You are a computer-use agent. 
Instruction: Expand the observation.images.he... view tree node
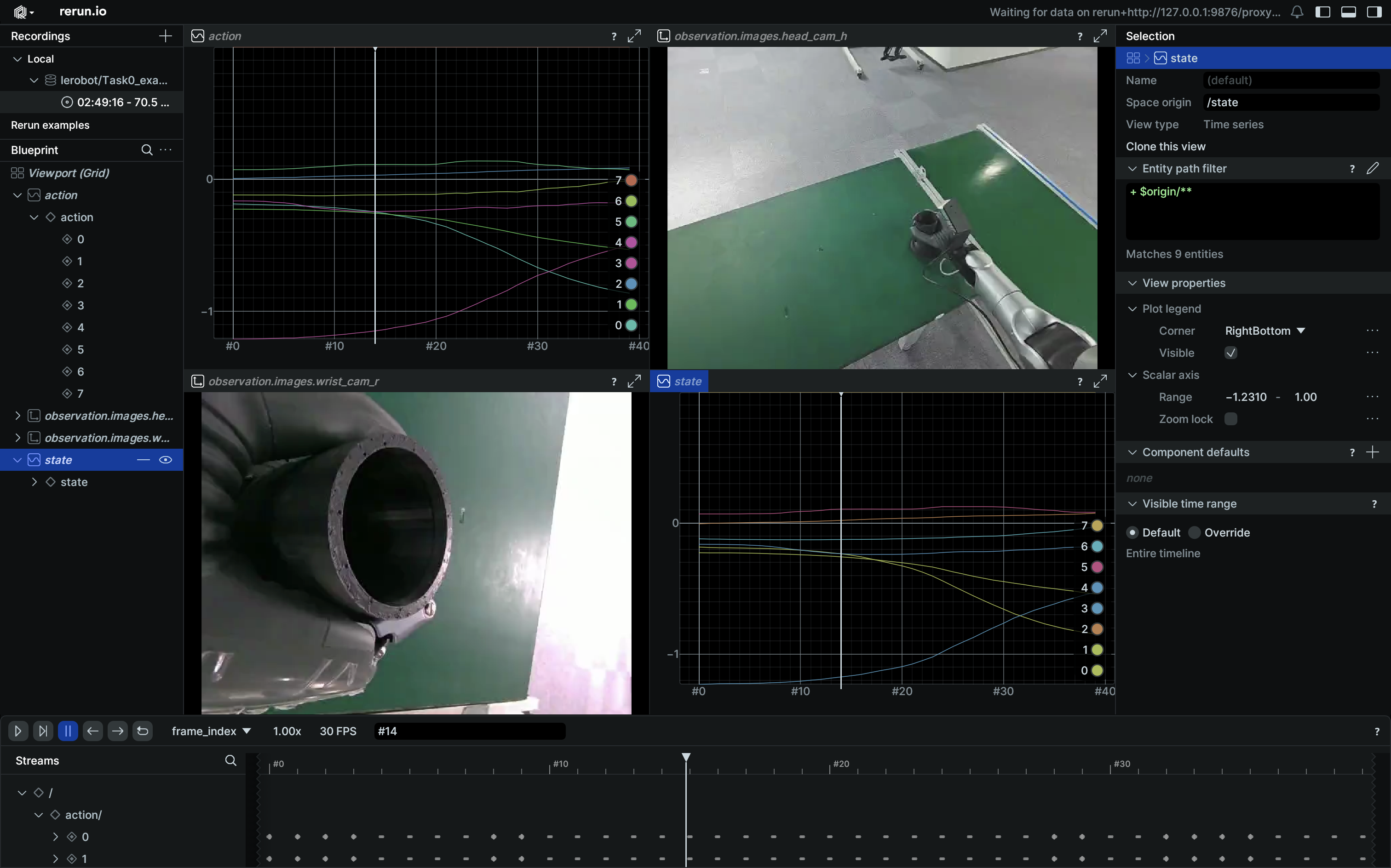[x=17, y=416]
